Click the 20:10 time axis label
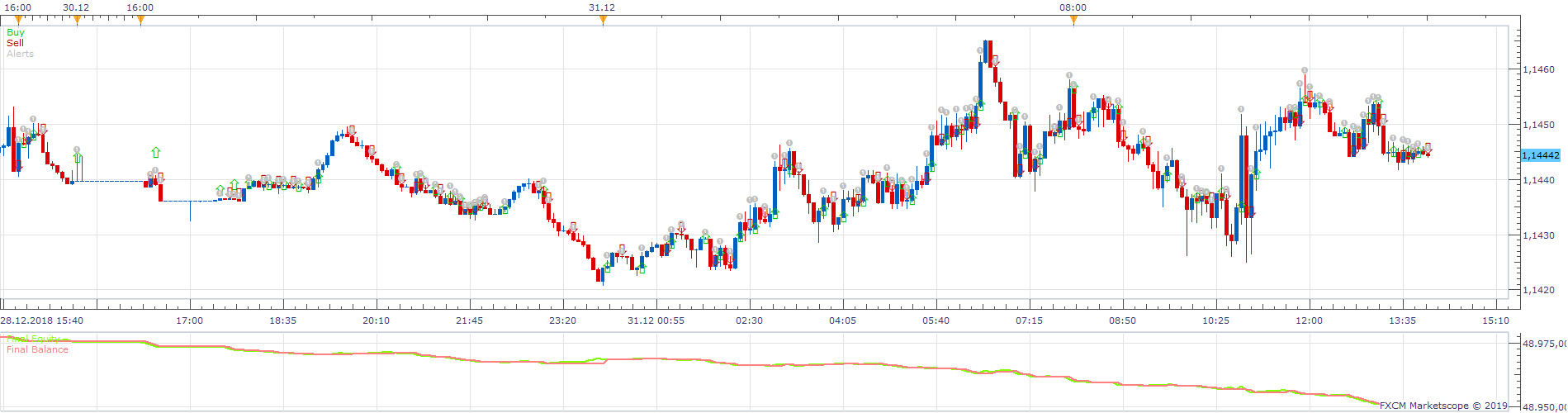The height and width of the screenshot is (413, 1568). click(x=377, y=320)
